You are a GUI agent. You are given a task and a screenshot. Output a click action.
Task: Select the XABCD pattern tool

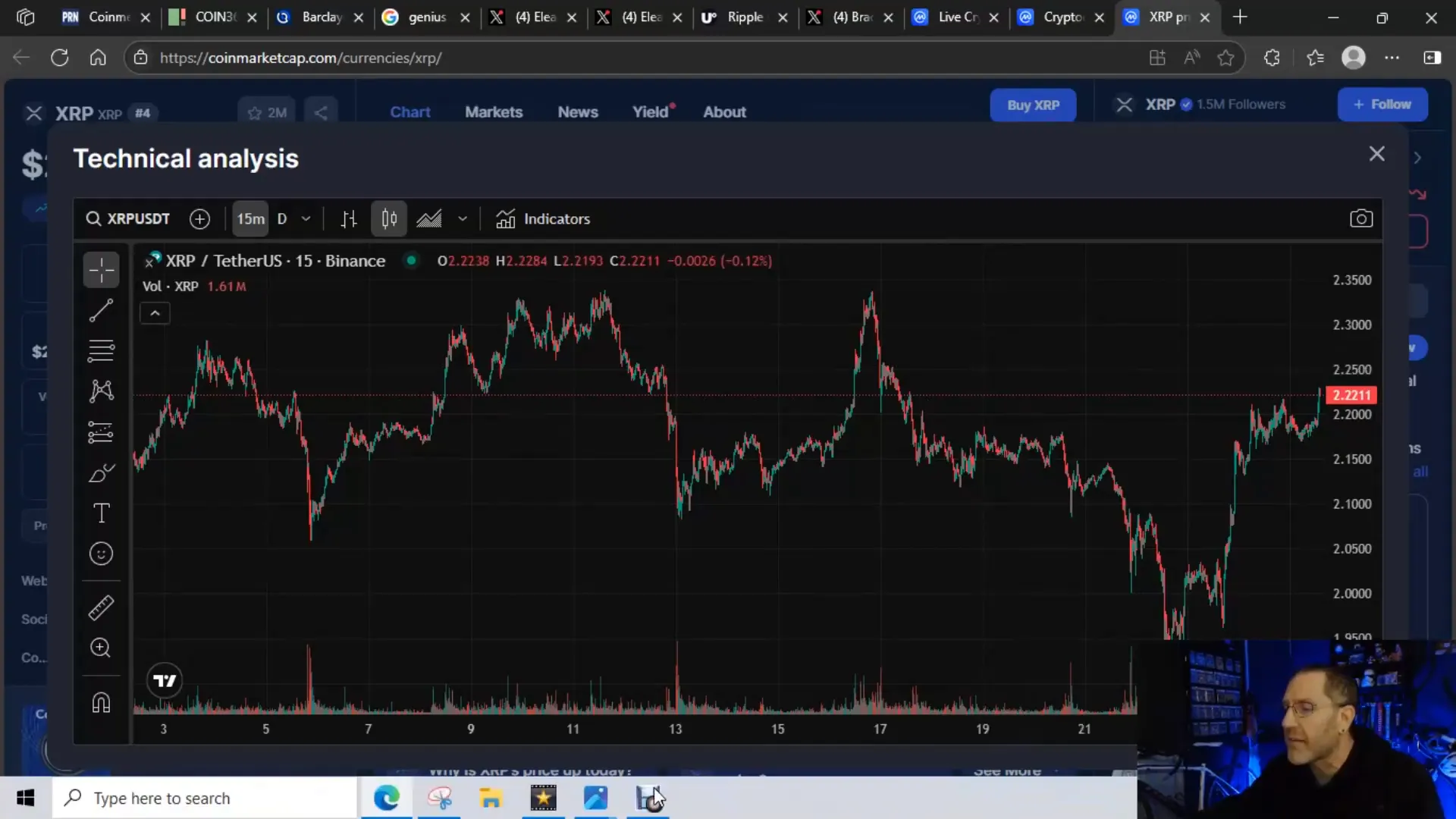[101, 391]
